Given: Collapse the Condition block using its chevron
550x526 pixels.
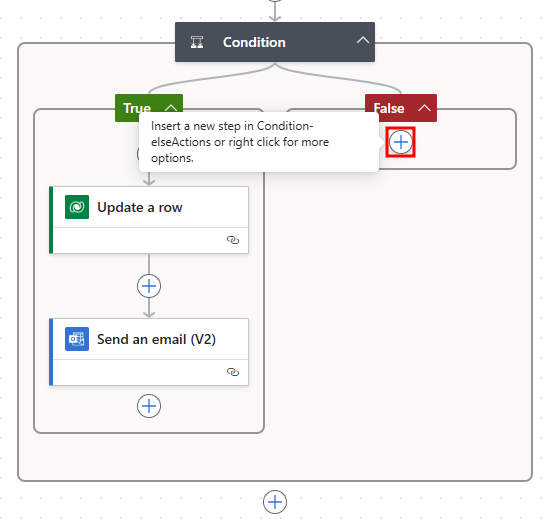Looking at the screenshot, I should click(x=363, y=41).
